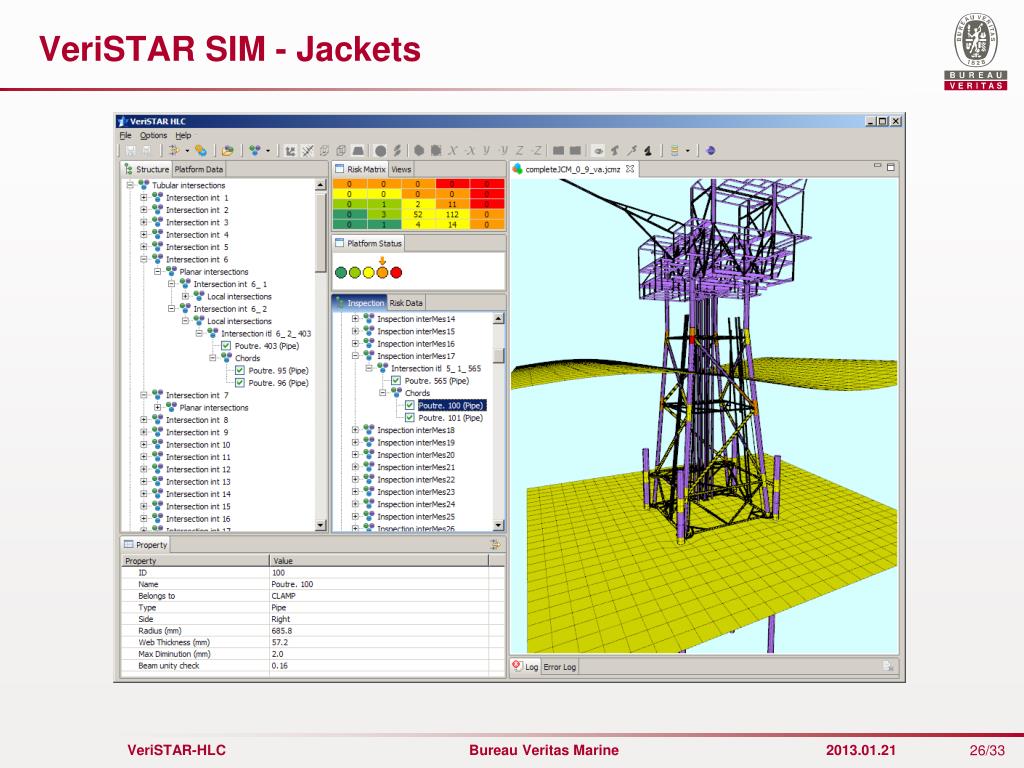The width and height of the screenshot is (1024, 768).
Task: Open the Options menu
Action: (x=153, y=136)
